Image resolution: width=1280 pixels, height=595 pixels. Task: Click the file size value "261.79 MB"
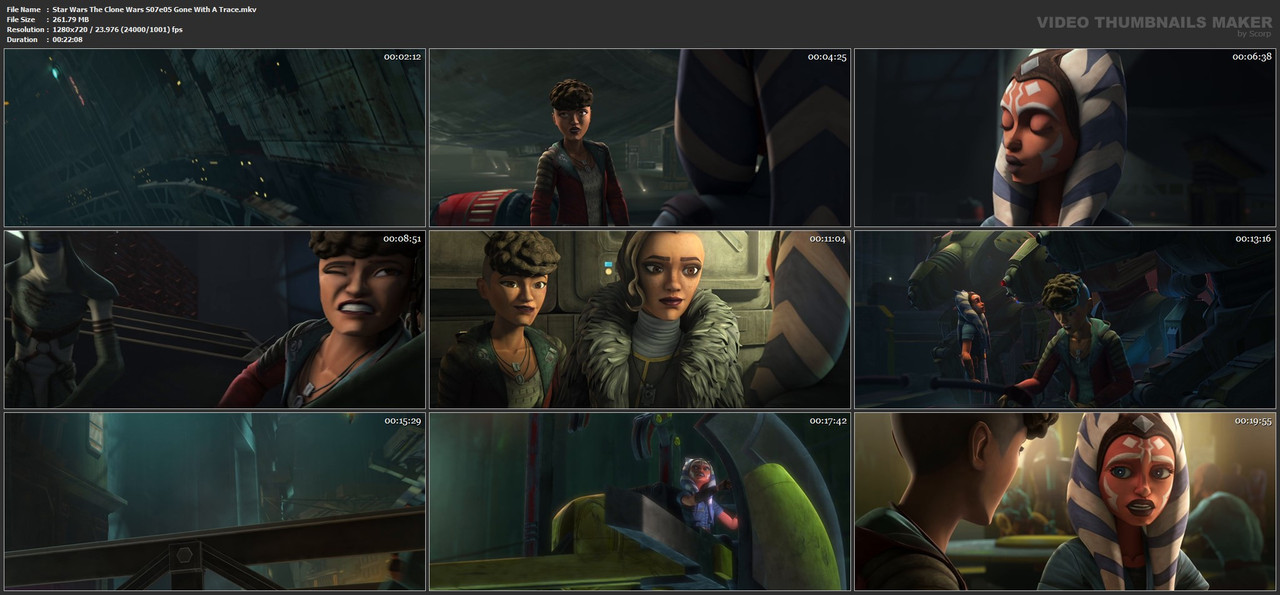71,19
